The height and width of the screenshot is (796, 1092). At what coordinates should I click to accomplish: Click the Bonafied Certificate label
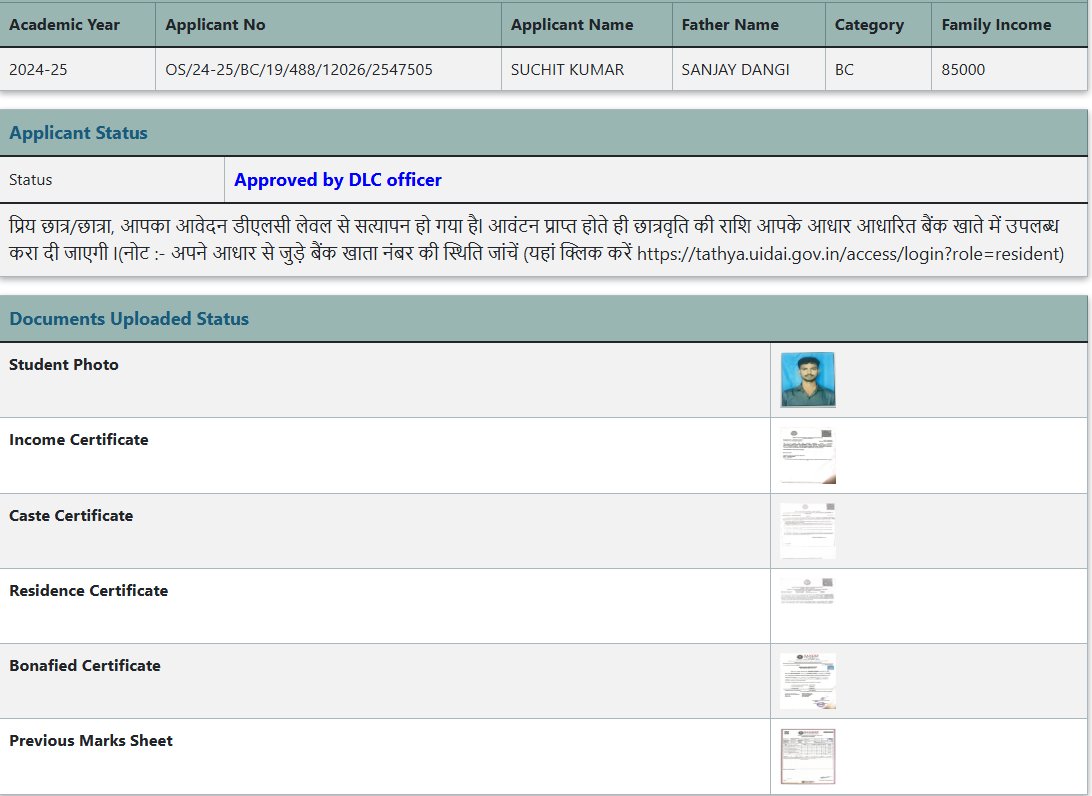(85, 665)
